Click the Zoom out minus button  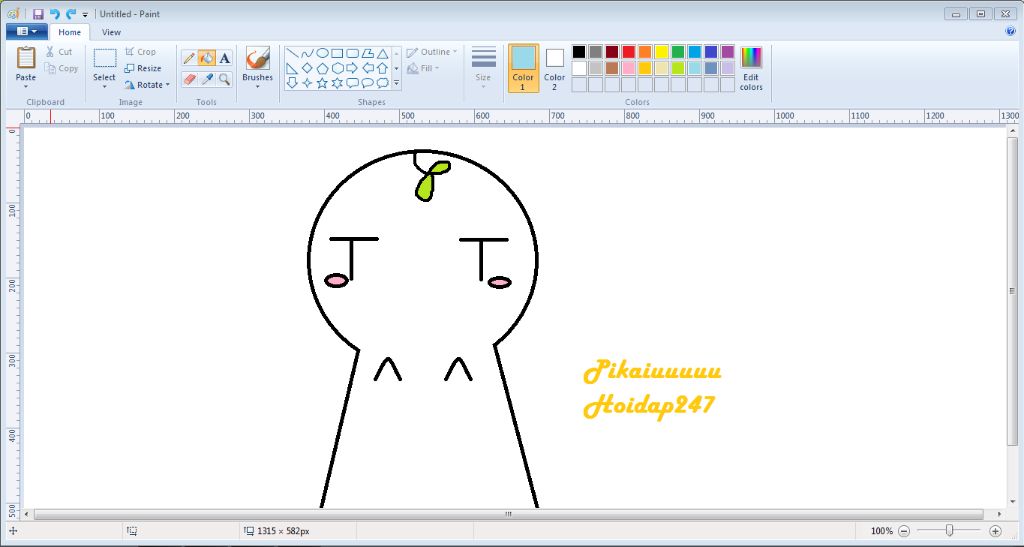pos(904,531)
